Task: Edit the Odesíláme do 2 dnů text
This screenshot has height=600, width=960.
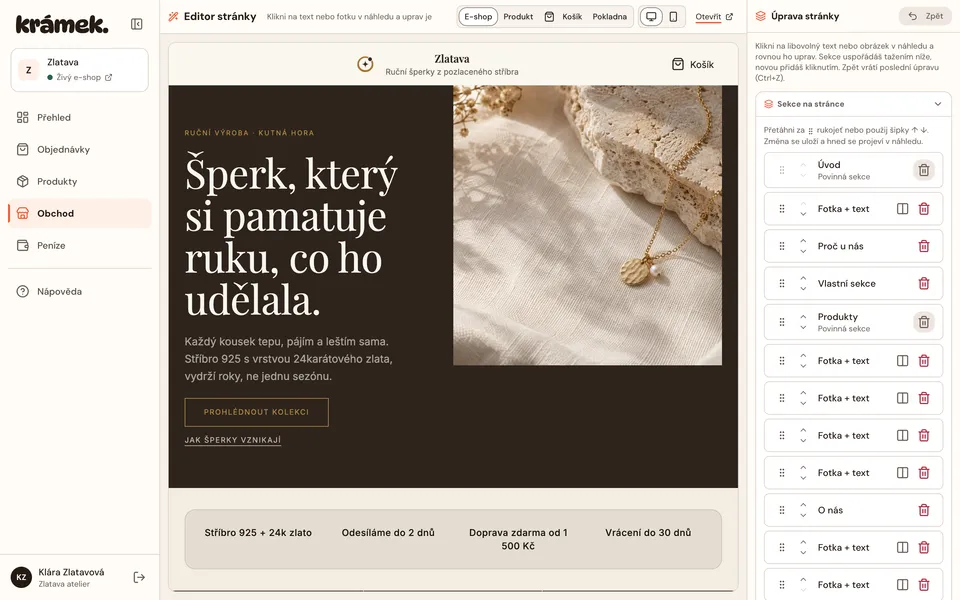Action: pos(388,533)
